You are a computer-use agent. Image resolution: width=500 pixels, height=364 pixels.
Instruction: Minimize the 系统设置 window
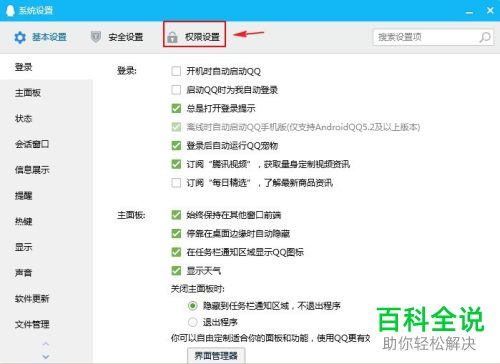point(469,12)
